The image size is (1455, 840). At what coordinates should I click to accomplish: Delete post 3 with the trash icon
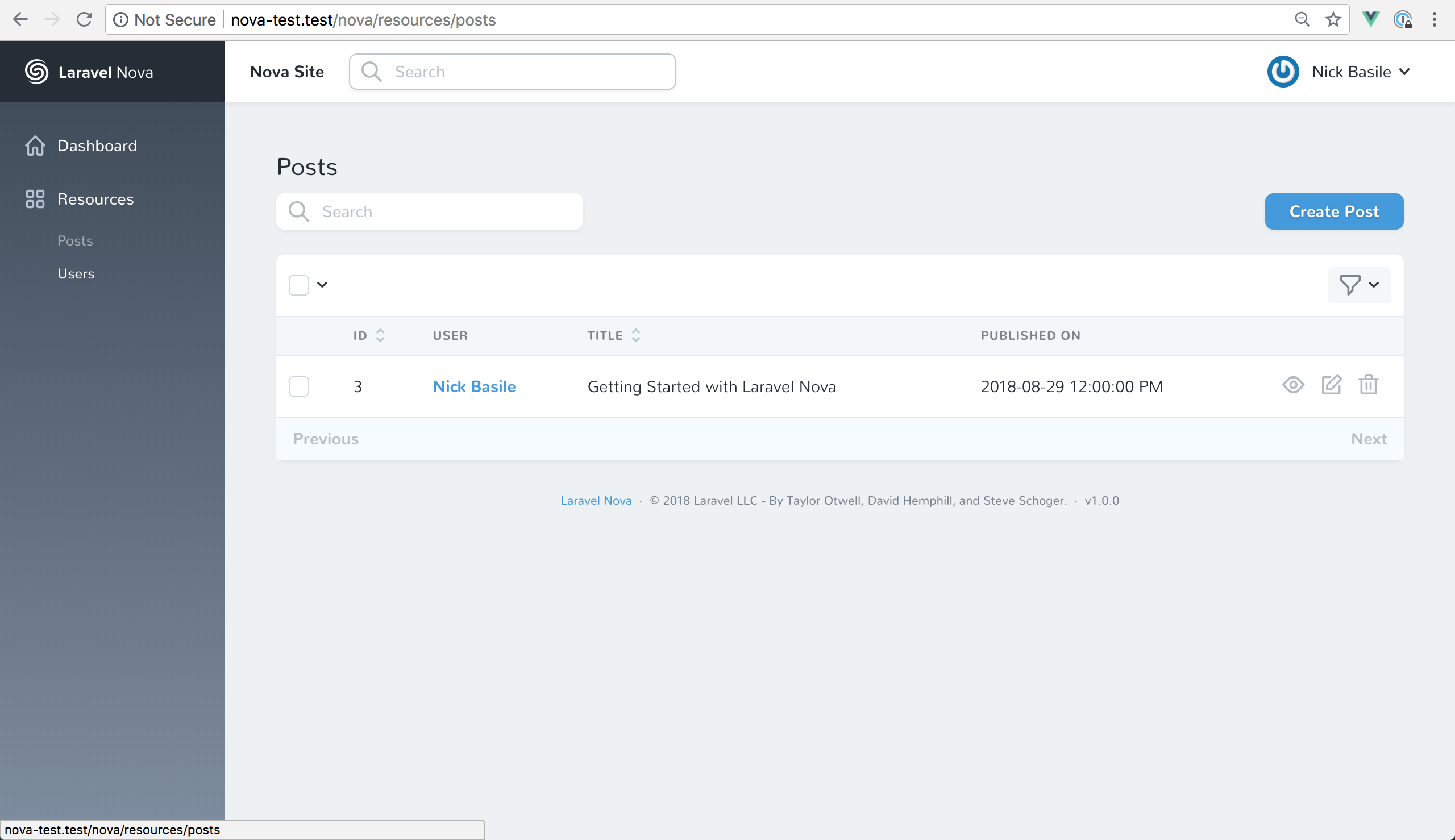[1369, 385]
